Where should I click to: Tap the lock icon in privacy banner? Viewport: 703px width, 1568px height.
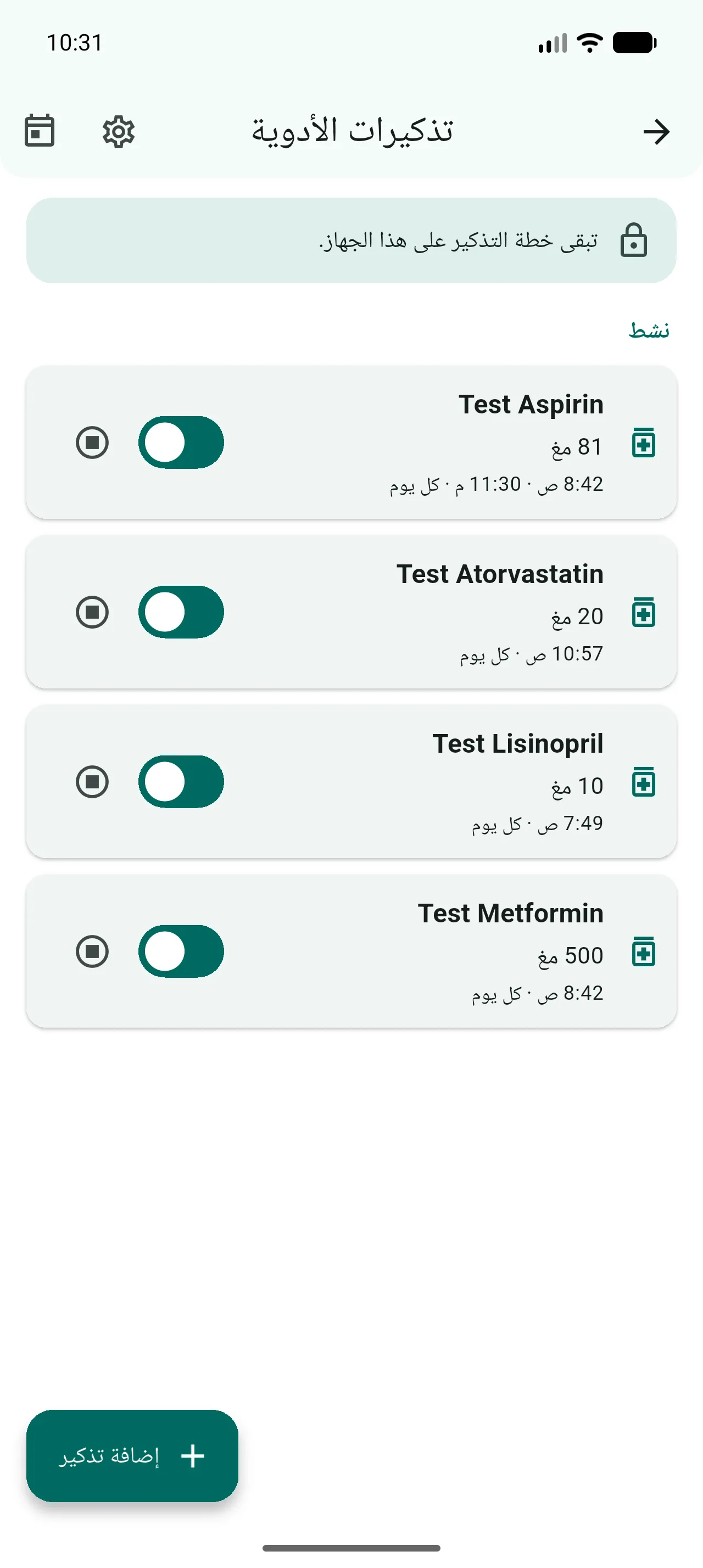634,240
